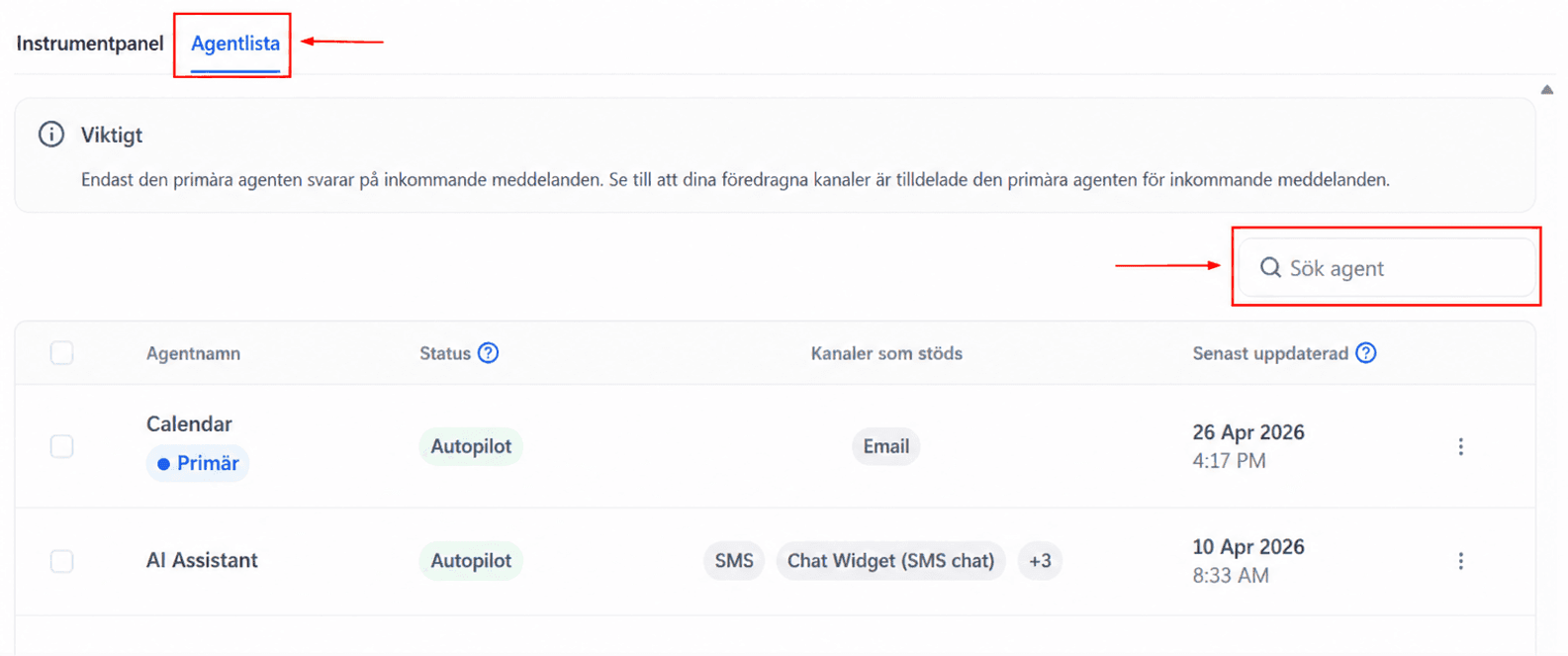
Task: Click the Email channel chip
Action: pyautogui.click(x=886, y=446)
